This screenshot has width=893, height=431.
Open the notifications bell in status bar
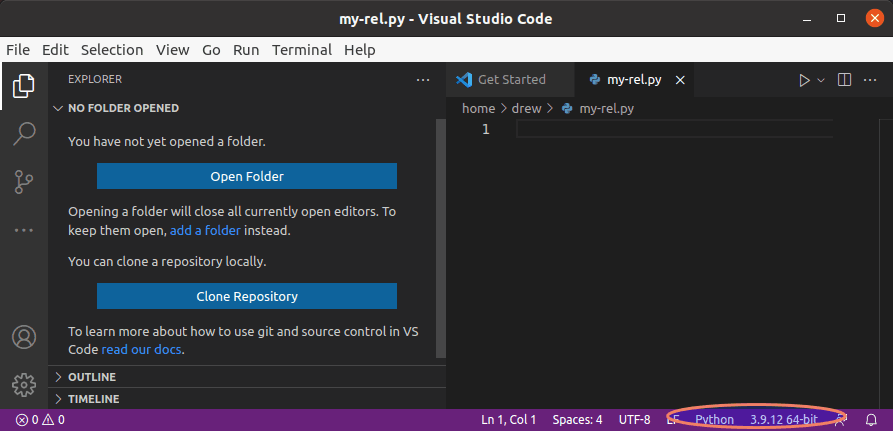[x=871, y=420]
